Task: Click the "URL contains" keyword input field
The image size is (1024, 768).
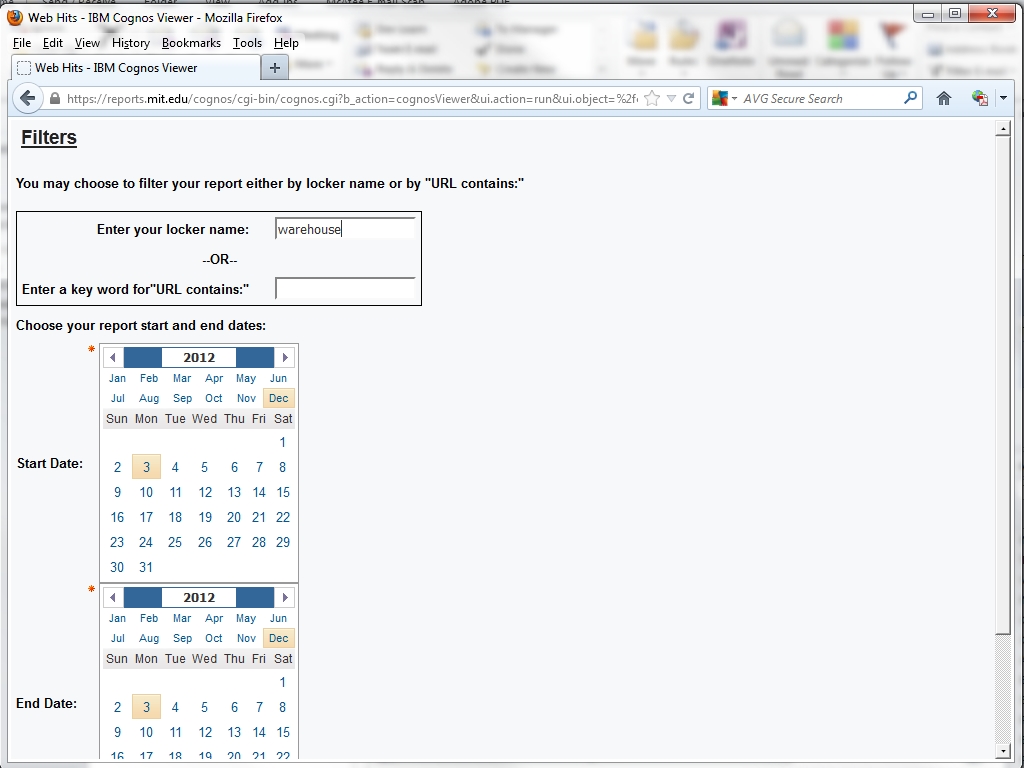Action: tap(345, 289)
